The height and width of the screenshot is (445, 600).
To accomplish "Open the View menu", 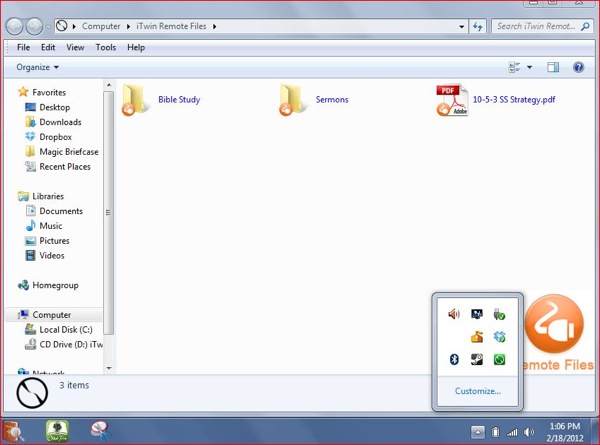I will pos(75,47).
